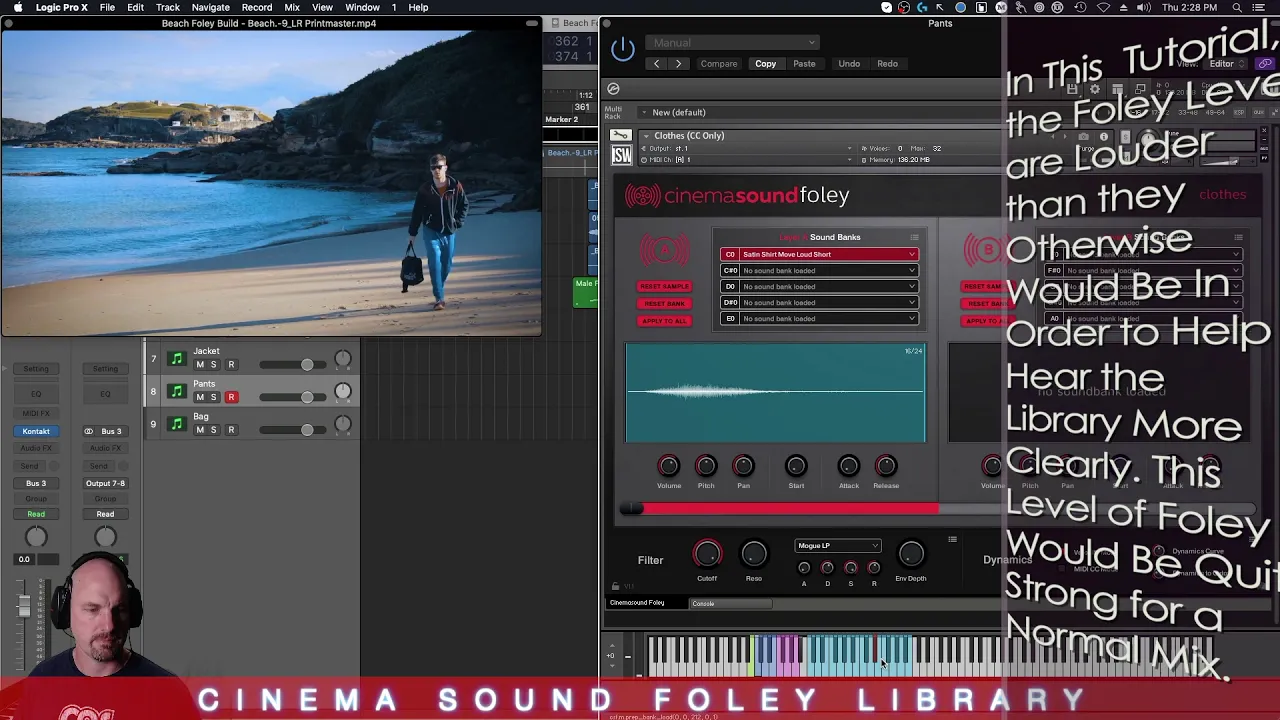Open the Navigate menu
Viewport: 1280px width, 720px height.
click(210, 7)
